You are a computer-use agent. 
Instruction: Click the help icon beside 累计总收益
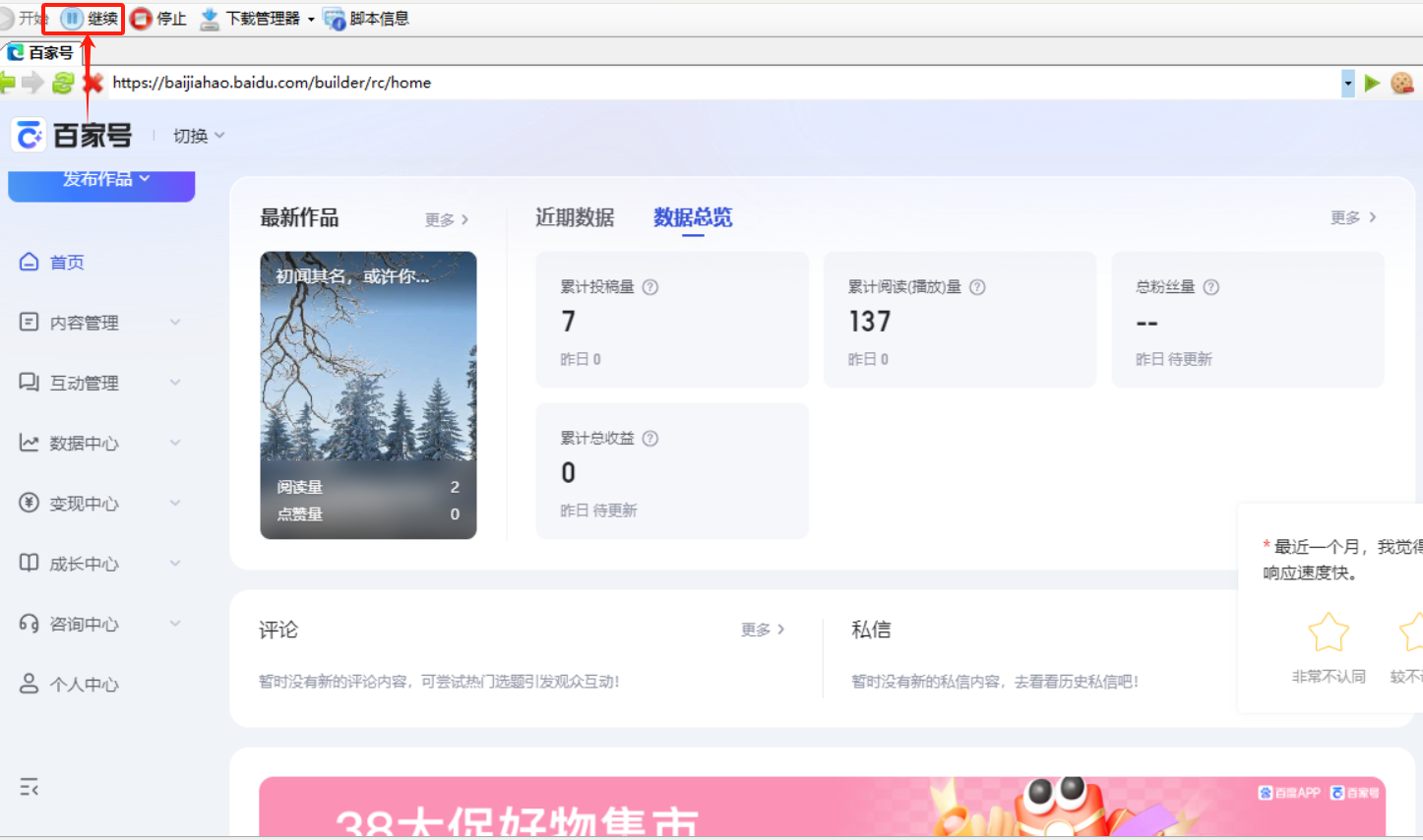tap(650, 439)
